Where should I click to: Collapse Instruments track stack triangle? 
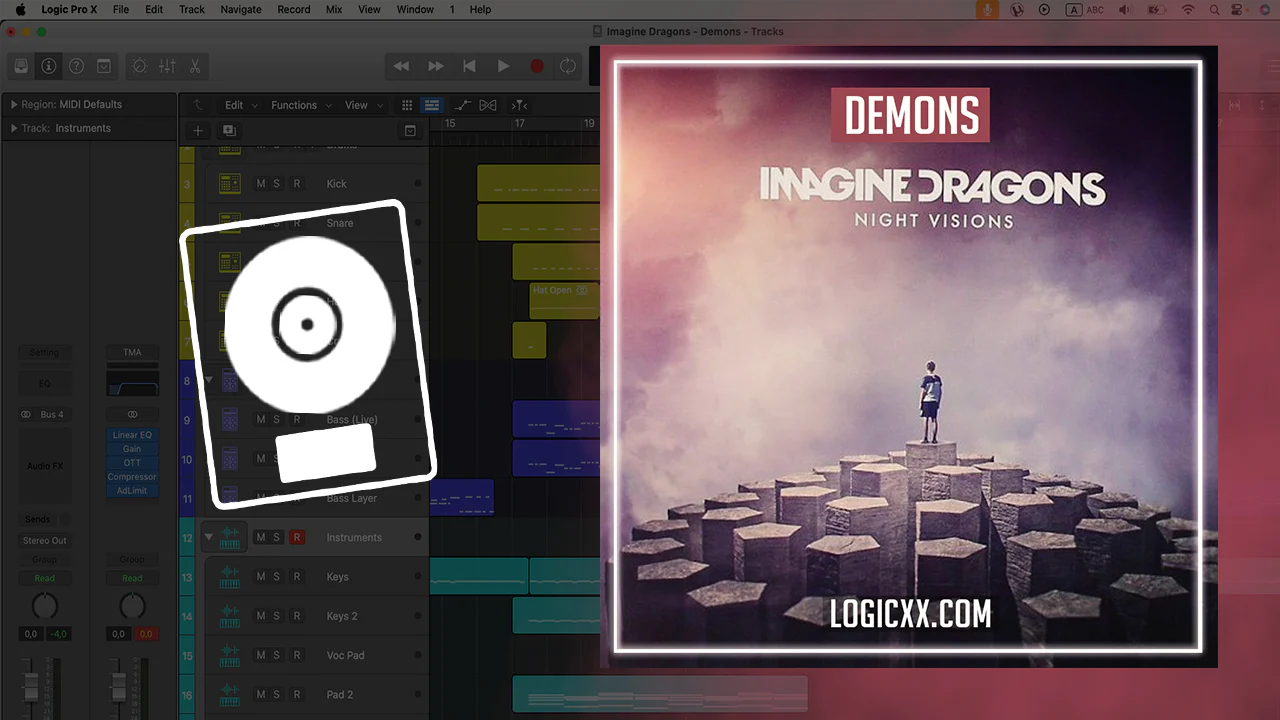pyautogui.click(x=209, y=537)
